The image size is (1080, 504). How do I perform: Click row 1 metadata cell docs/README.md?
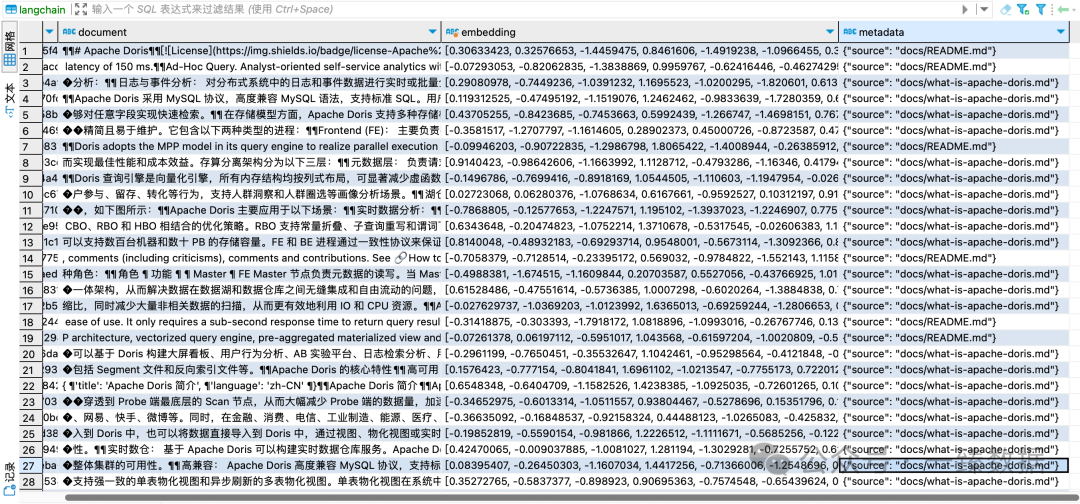click(x=954, y=50)
